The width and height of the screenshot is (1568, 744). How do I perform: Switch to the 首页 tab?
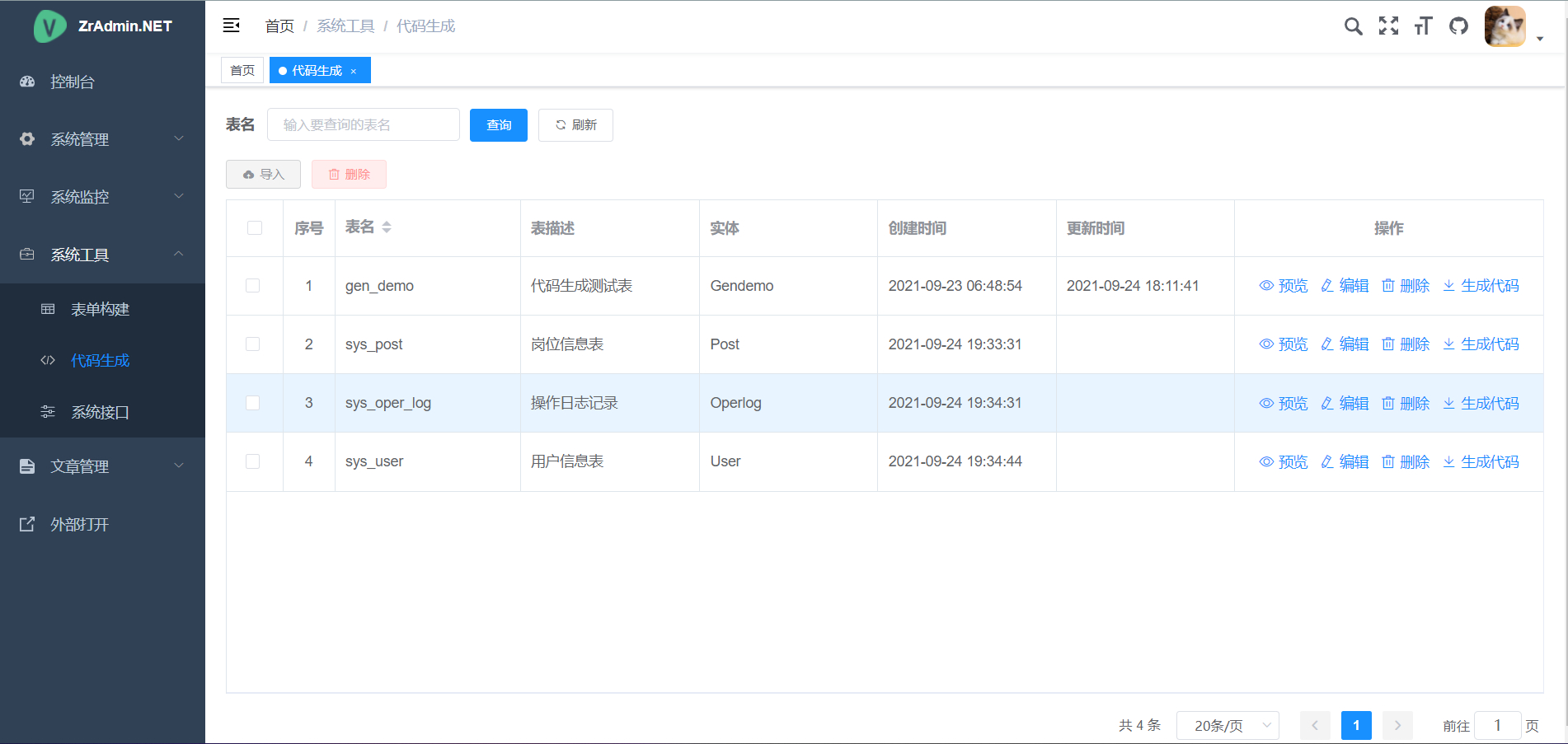click(242, 71)
